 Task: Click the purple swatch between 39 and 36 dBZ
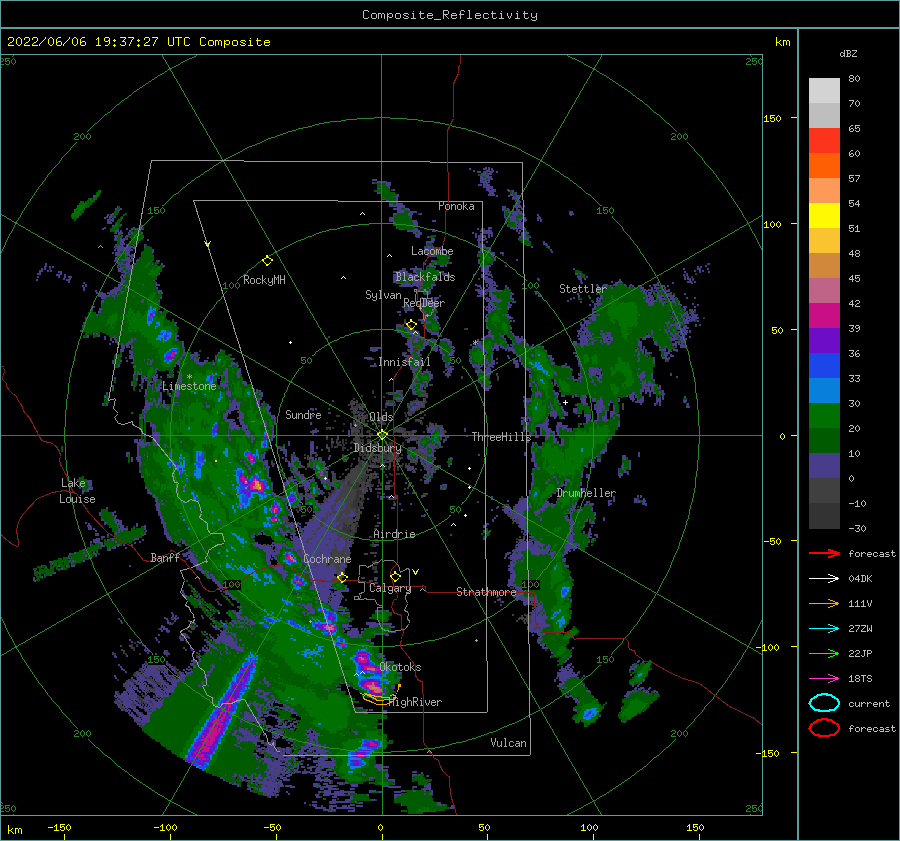pyautogui.click(x=824, y=341)
